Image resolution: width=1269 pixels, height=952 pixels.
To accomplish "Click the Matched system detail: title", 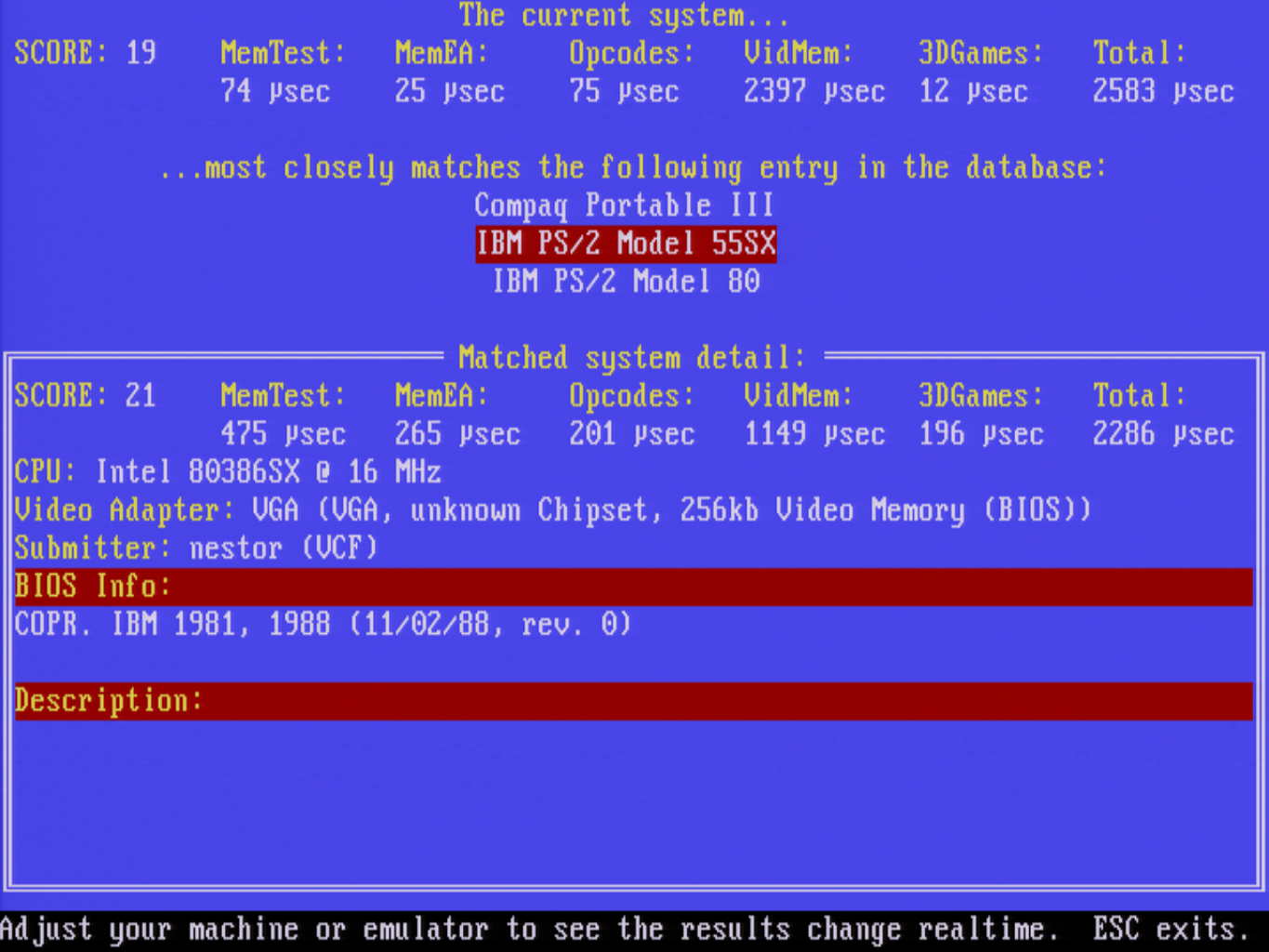I will [632, 358].
